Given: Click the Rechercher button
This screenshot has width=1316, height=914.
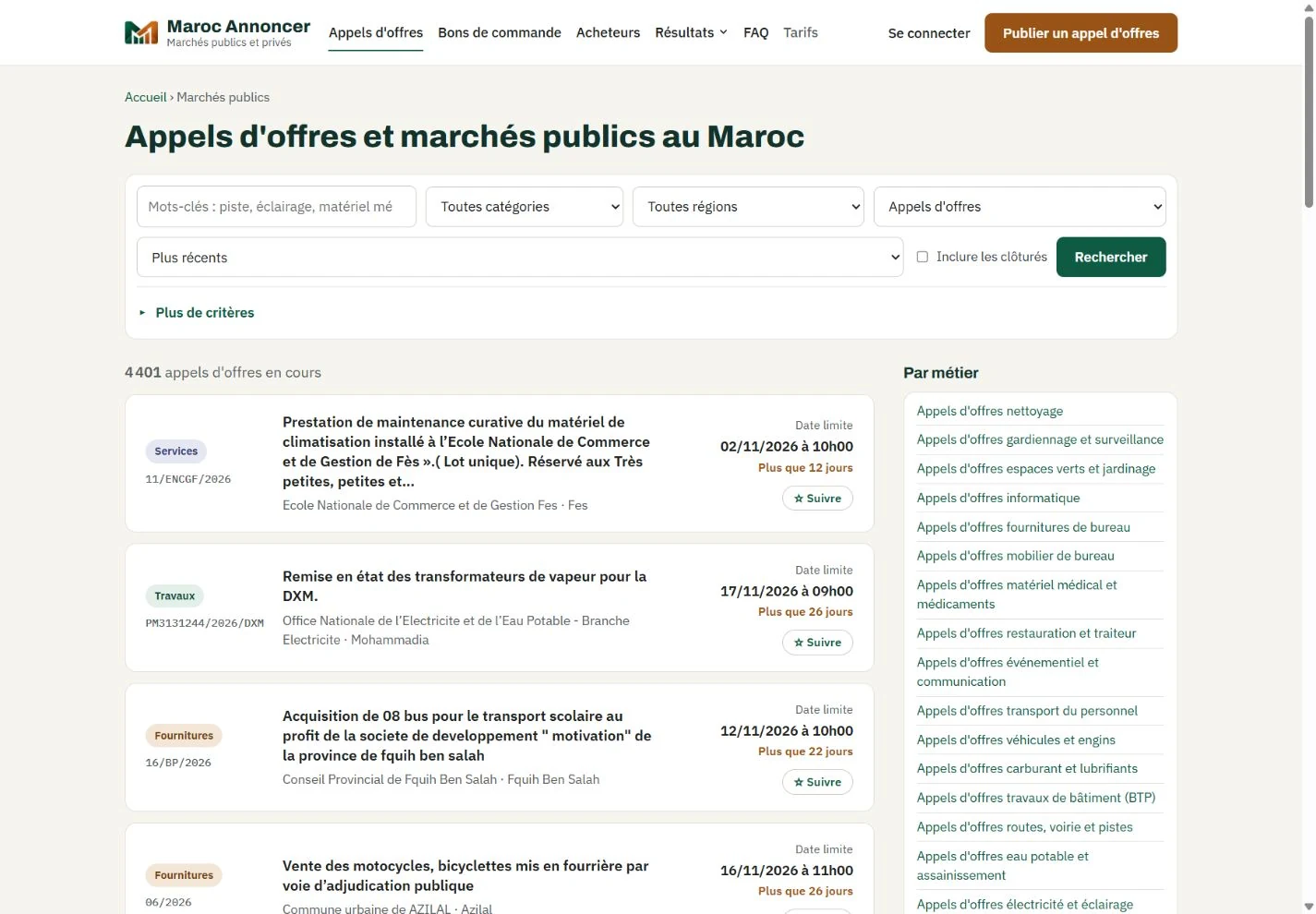Looking at the screenshot, I should click(1111, 258).
